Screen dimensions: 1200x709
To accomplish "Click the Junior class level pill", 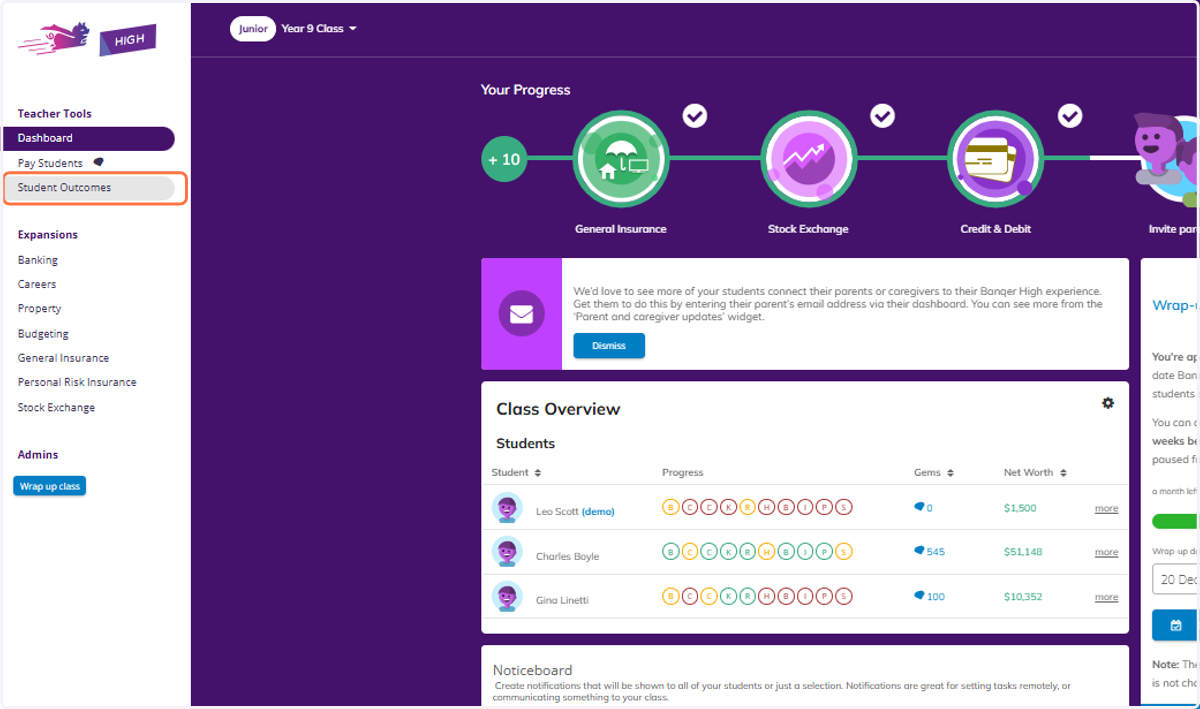I will point(253,29).
